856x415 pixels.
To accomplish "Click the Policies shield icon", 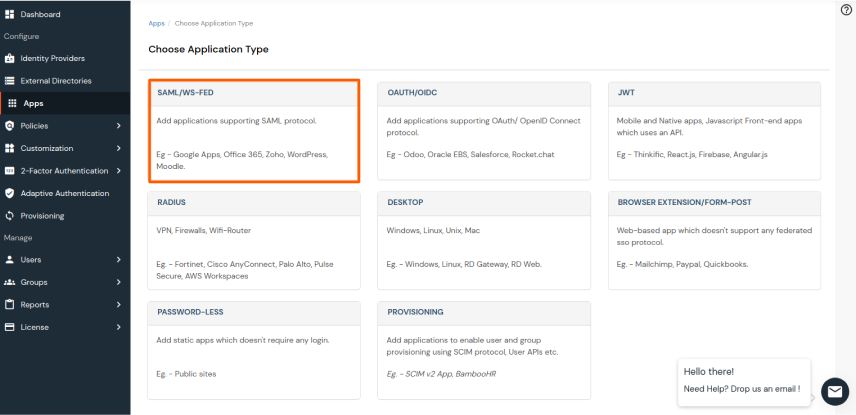I will point(9,126).
